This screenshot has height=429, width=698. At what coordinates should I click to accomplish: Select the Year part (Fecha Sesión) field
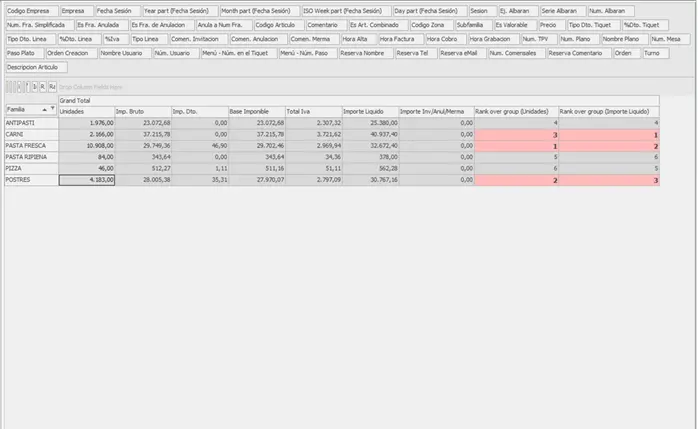click(x=177, y=10)
